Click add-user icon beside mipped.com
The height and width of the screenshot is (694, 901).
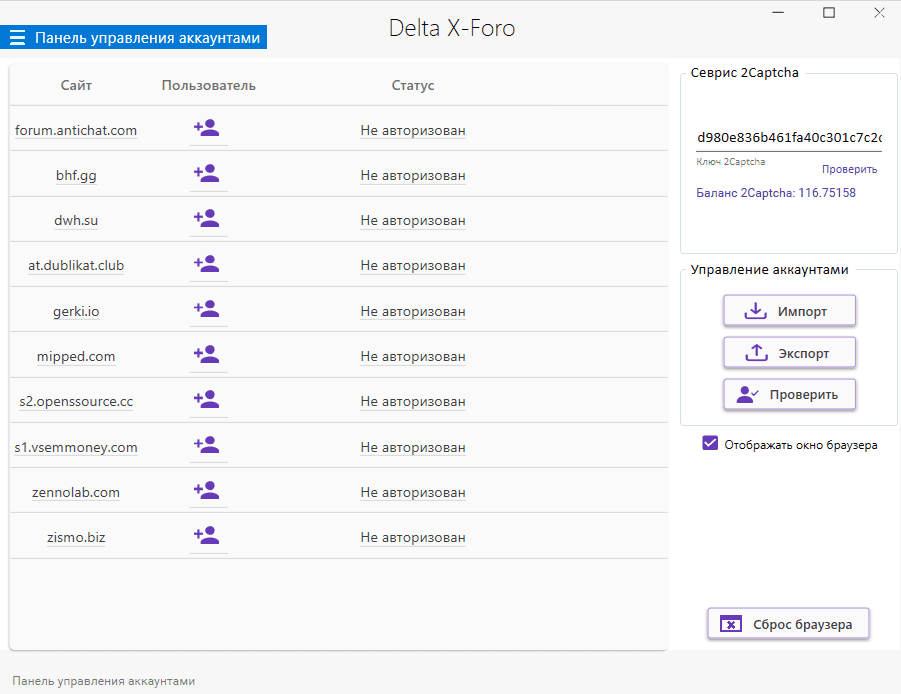tap(207, 355)
